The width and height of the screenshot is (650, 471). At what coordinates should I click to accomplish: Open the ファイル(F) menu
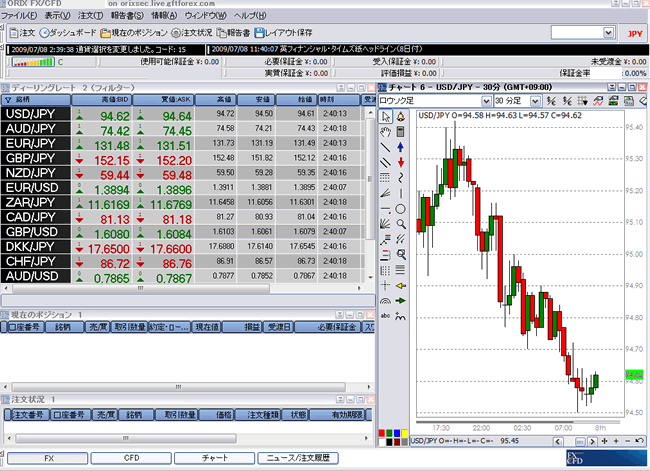[x=19, y=16]
